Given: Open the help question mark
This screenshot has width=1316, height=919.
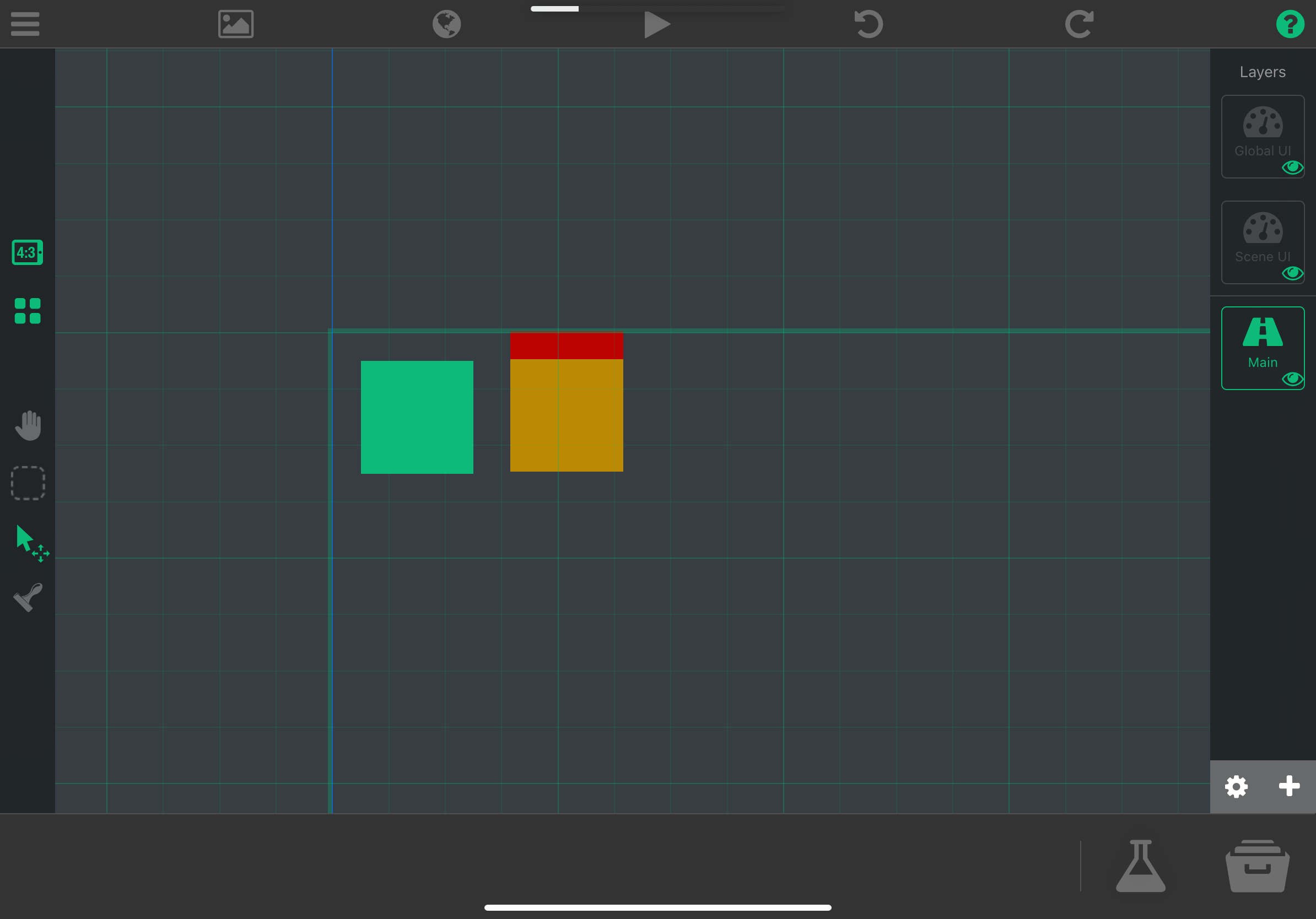Looking at the screenshot, I should (x=1290, y=24).
